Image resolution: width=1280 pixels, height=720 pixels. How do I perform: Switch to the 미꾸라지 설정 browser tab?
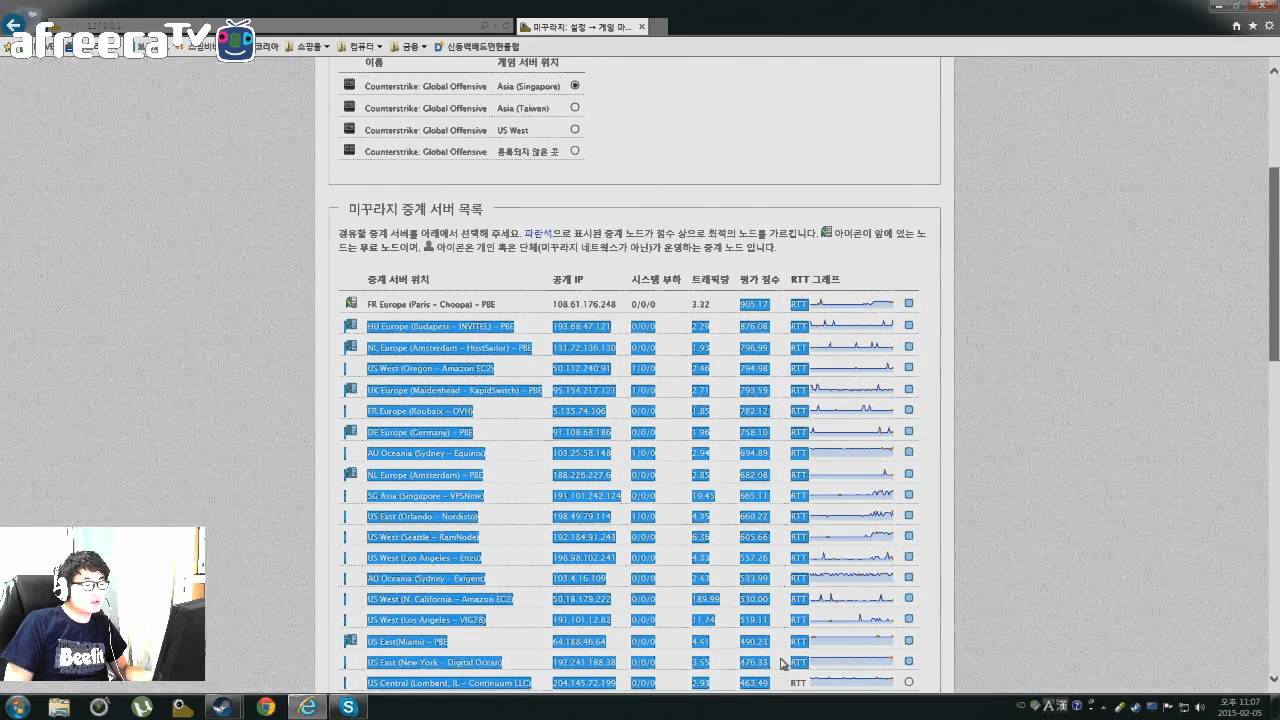coord(583,27)
